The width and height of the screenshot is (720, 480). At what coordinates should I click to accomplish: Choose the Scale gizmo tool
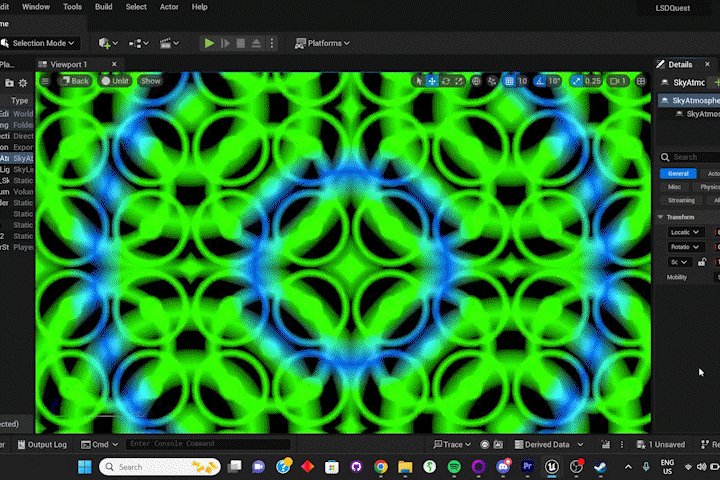[459, 81]
